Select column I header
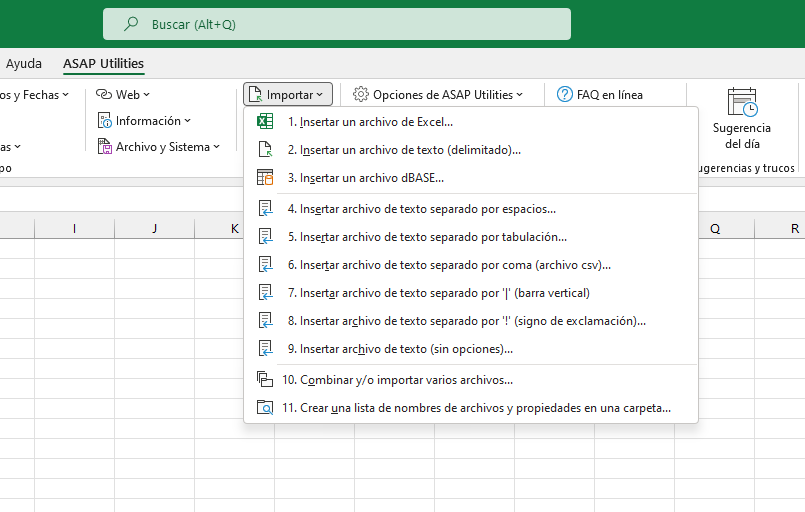Screen dimensions: 805x512 [74, 229]
